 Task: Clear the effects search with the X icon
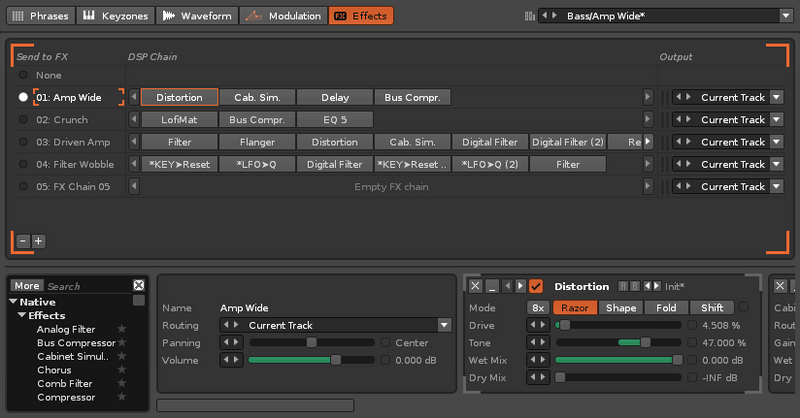tap(139, 286)
